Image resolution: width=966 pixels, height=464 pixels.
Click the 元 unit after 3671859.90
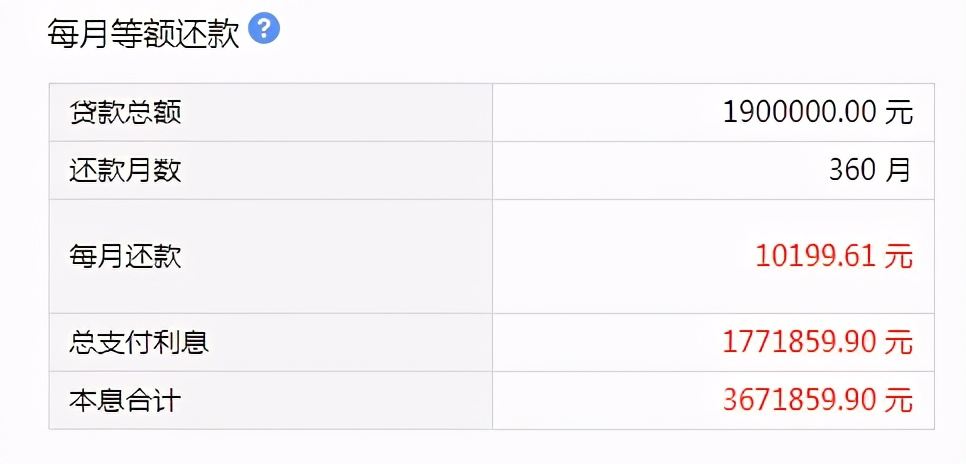click(x=899, y=400)
